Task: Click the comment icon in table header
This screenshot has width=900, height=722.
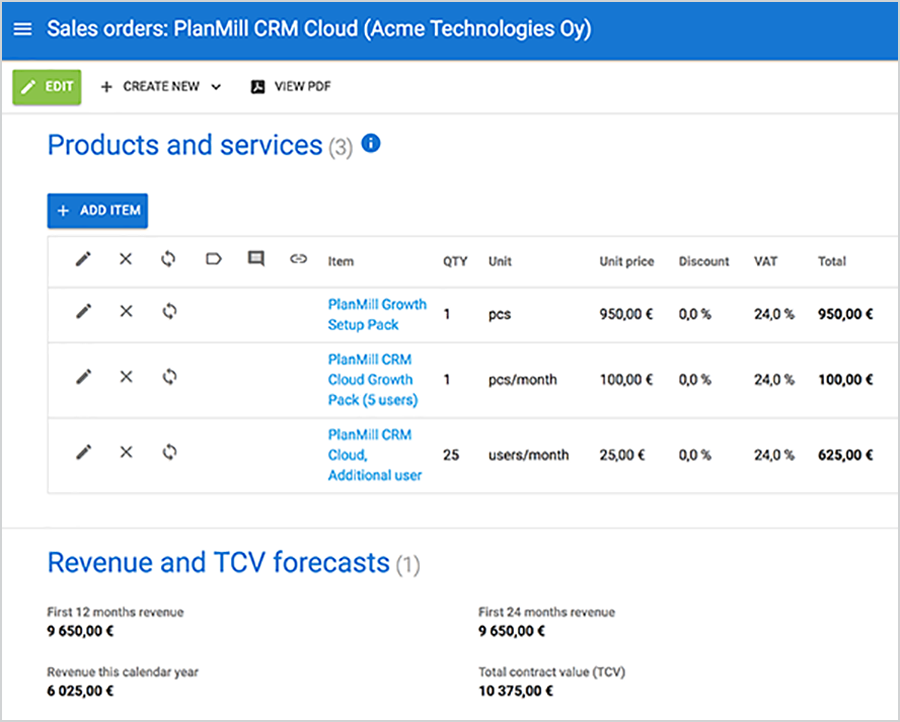Action: pyautogui.click(x=256, y=259)
